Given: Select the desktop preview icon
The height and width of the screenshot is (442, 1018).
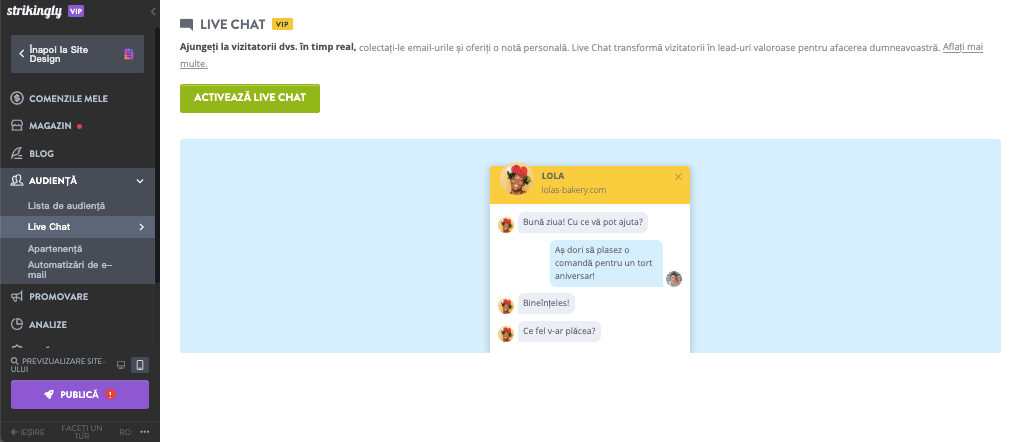Looking at the screenshot, I should pos(121,365).
